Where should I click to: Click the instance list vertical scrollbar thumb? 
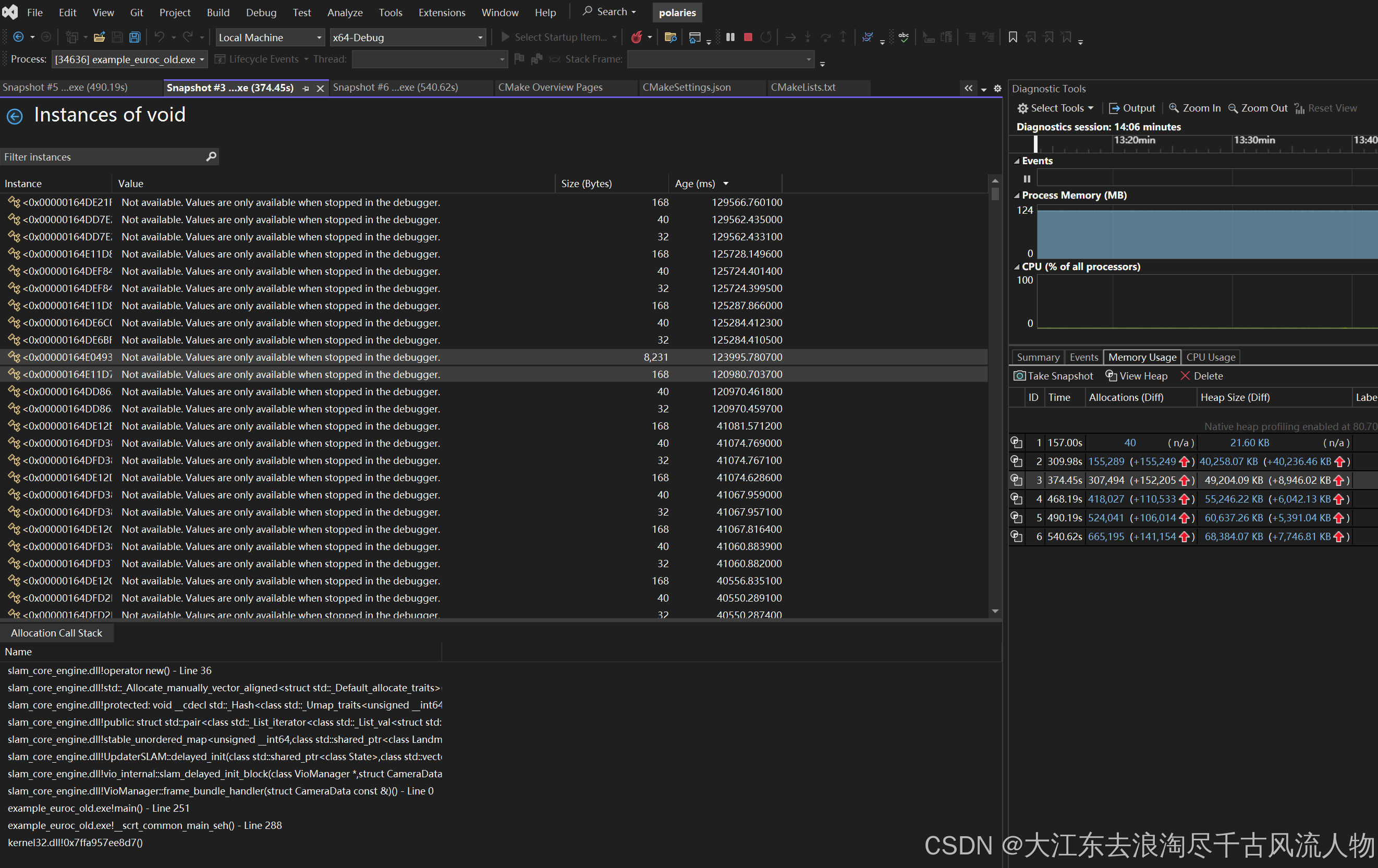[995, 194]
